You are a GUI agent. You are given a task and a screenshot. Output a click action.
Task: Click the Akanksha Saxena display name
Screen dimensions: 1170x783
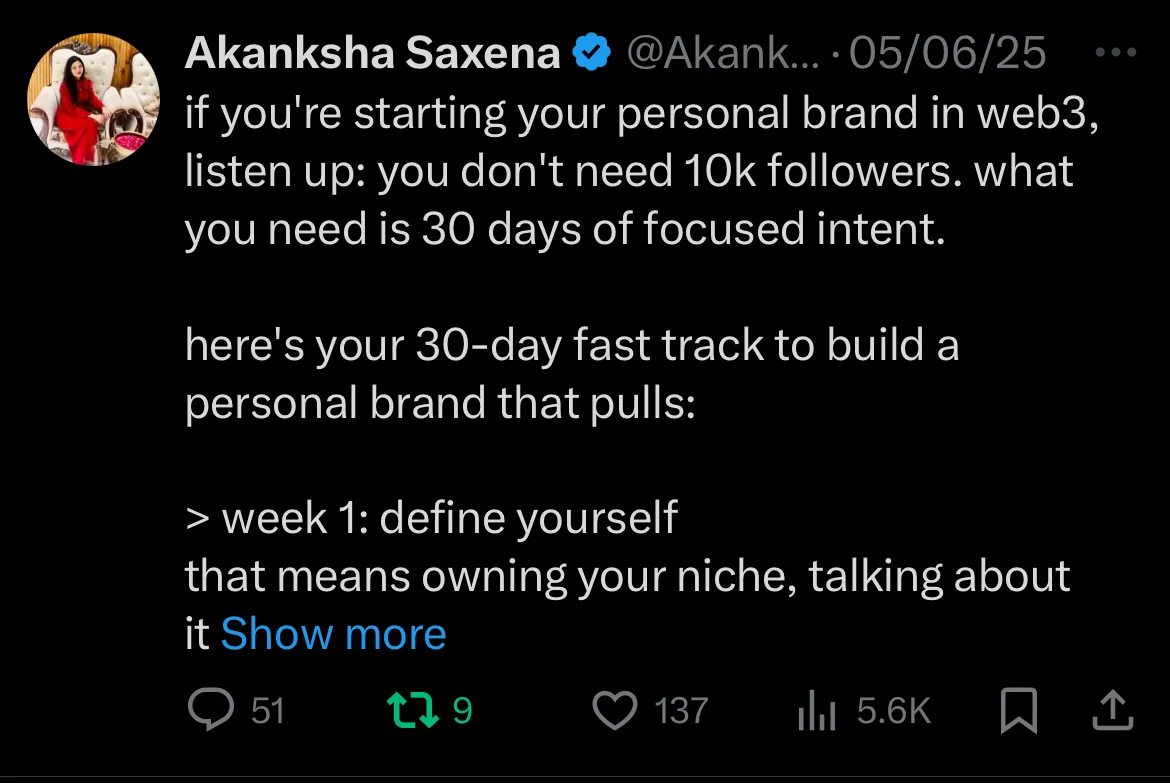[372, 53]
